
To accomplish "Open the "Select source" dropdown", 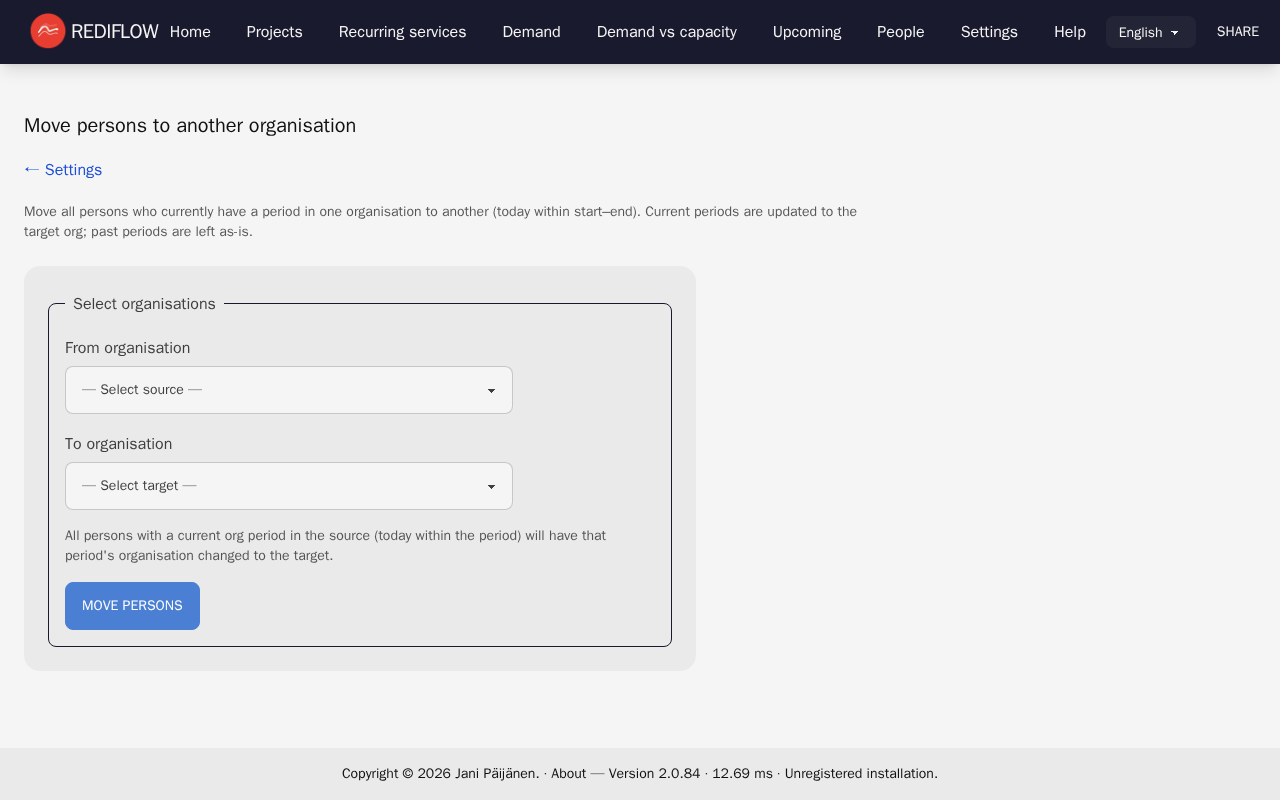I will point(288,390).
